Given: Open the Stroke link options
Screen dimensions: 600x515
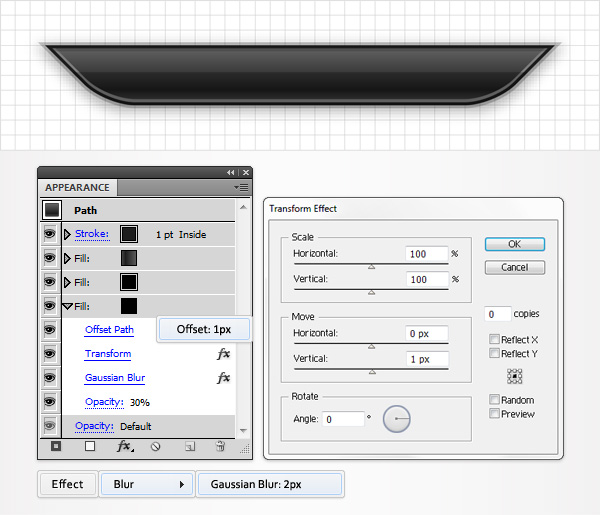Looking at the screenshot, I should (92, 234).
